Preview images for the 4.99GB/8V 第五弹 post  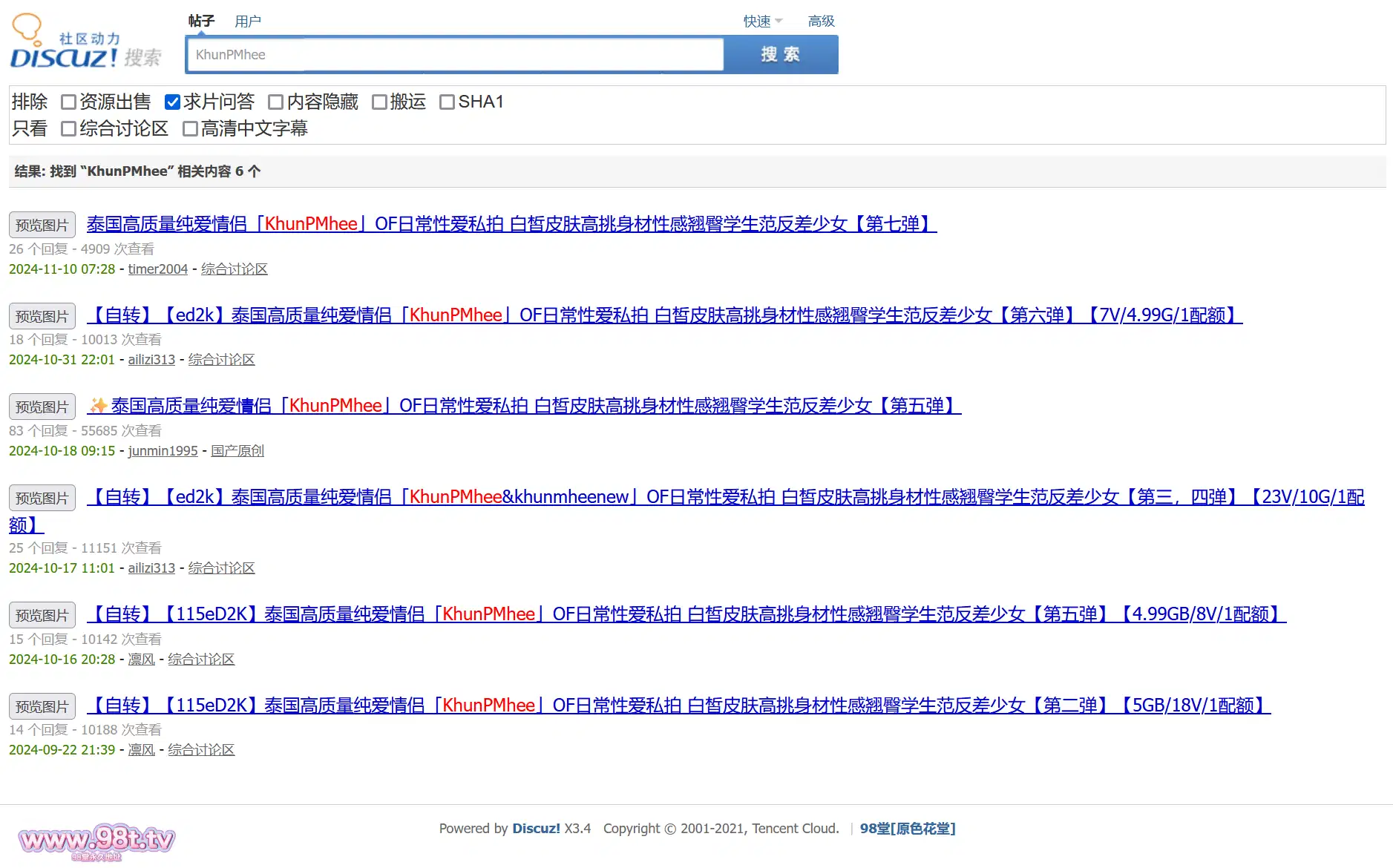(42, 615)
